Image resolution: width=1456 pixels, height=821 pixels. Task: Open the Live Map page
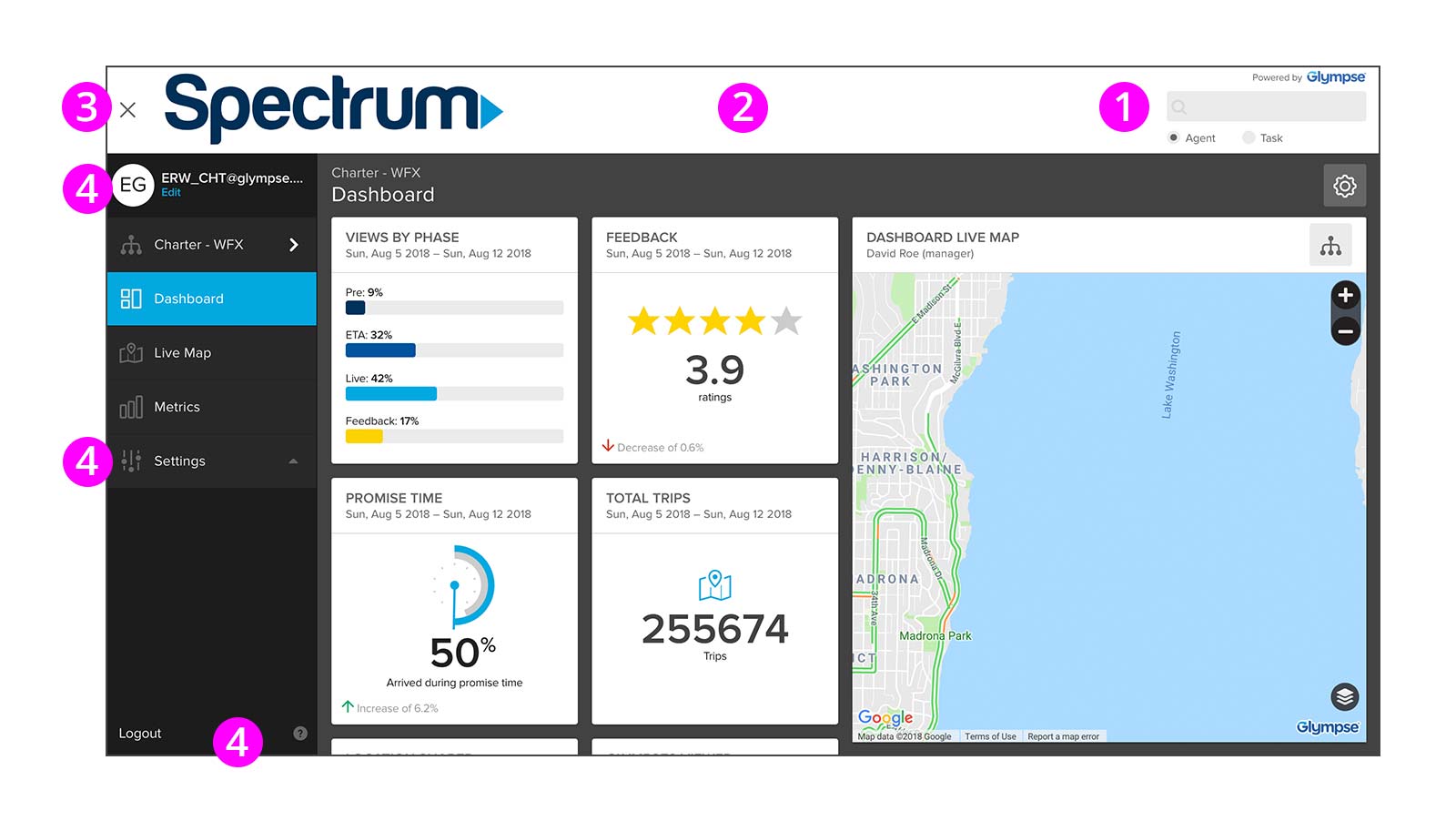(212, 353)
